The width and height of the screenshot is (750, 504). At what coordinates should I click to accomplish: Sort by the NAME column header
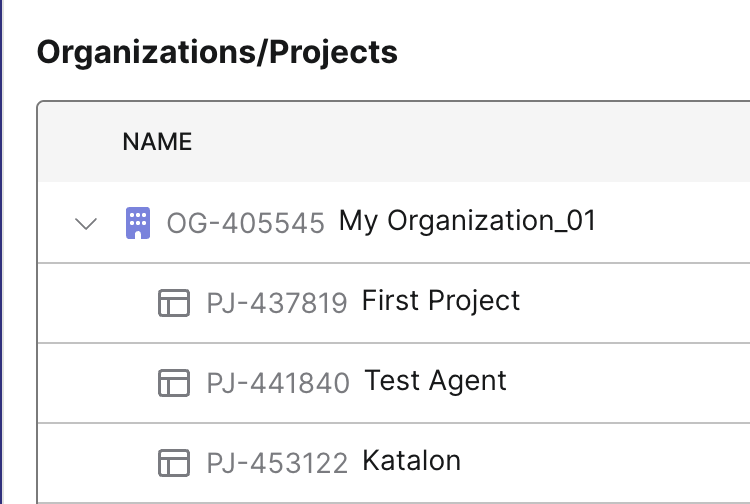157,142
